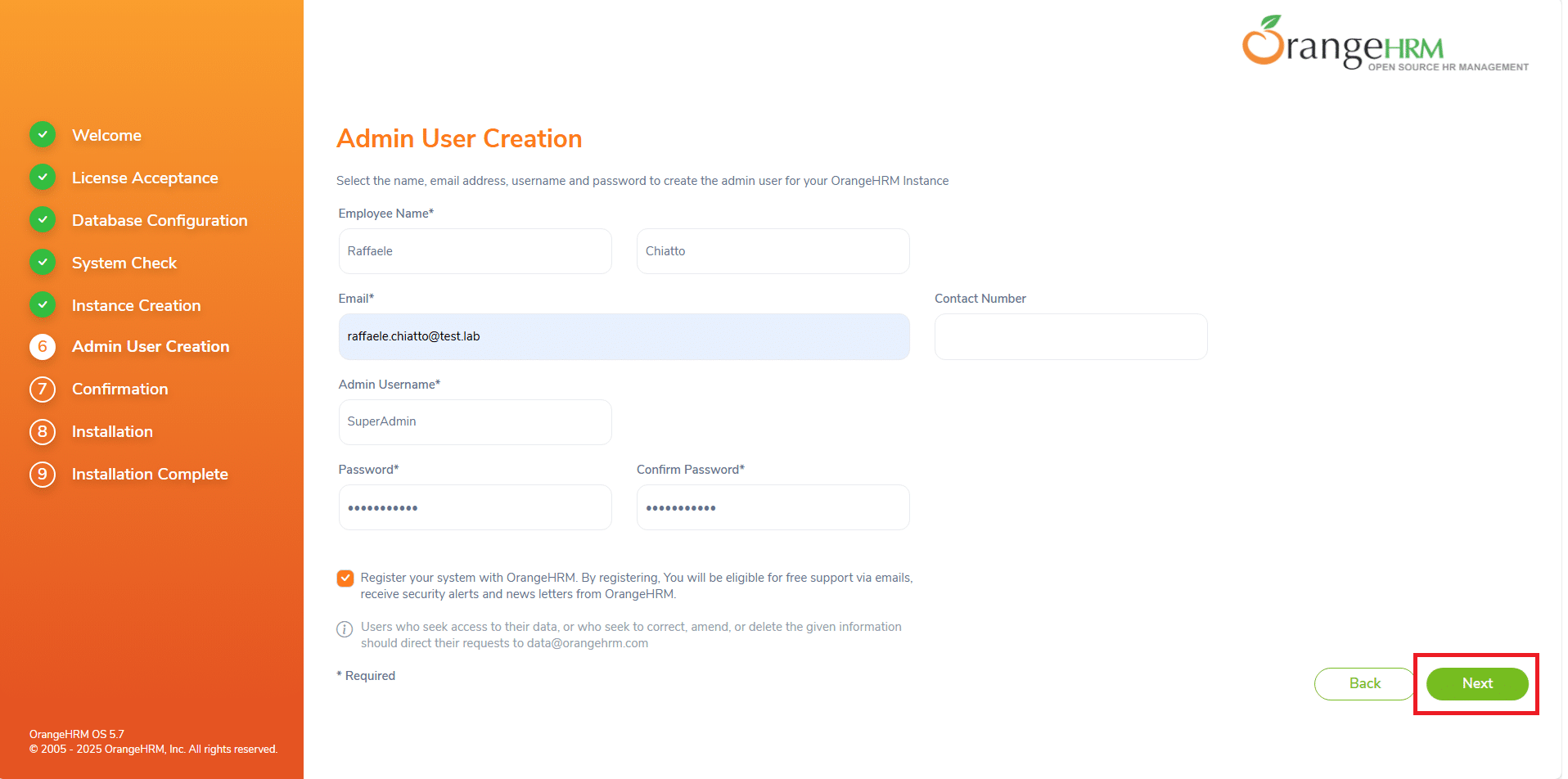Click the Instance Creation checkmark icon

tap(43, 305)
